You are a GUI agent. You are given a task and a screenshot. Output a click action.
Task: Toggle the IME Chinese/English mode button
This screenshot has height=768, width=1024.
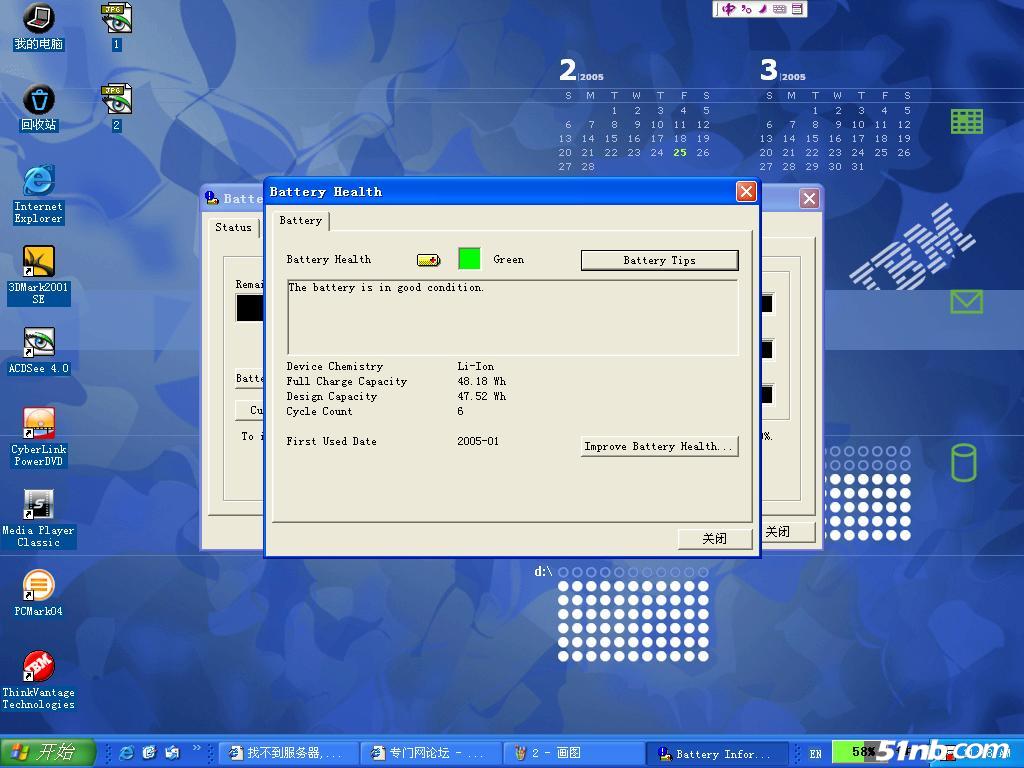[x=729, y=9]
